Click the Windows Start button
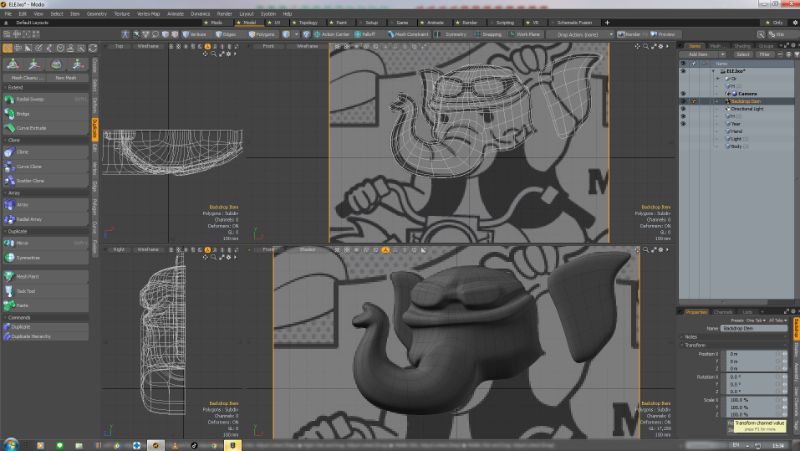 [x=10, y=444]
